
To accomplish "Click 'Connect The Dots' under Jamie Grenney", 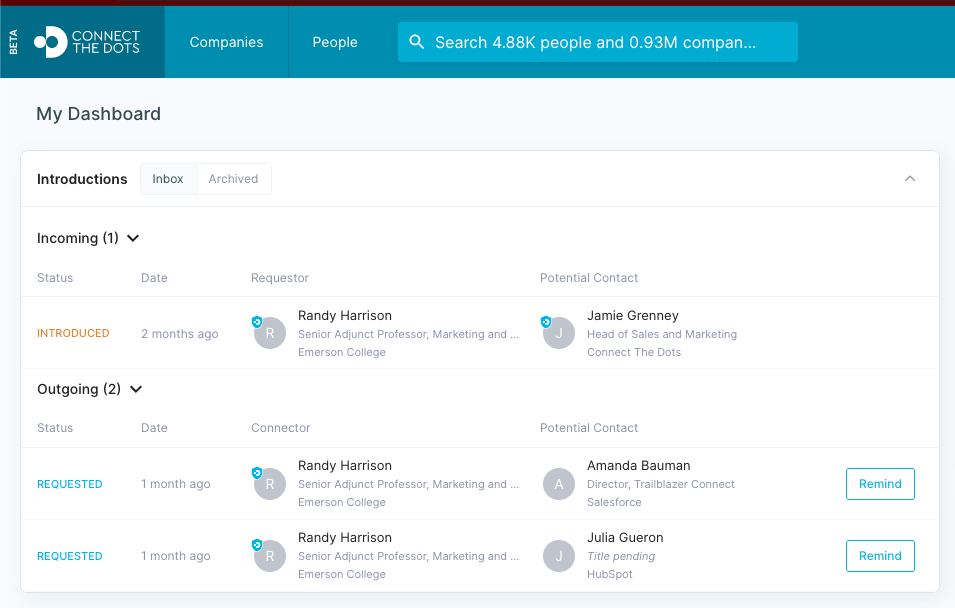I will (633, 352).
